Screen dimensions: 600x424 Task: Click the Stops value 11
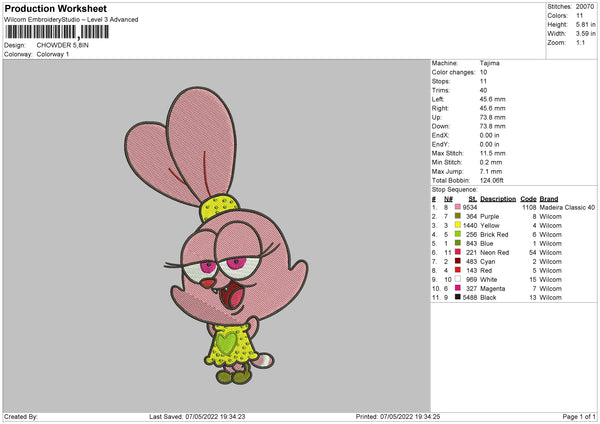tap(483, 81)
